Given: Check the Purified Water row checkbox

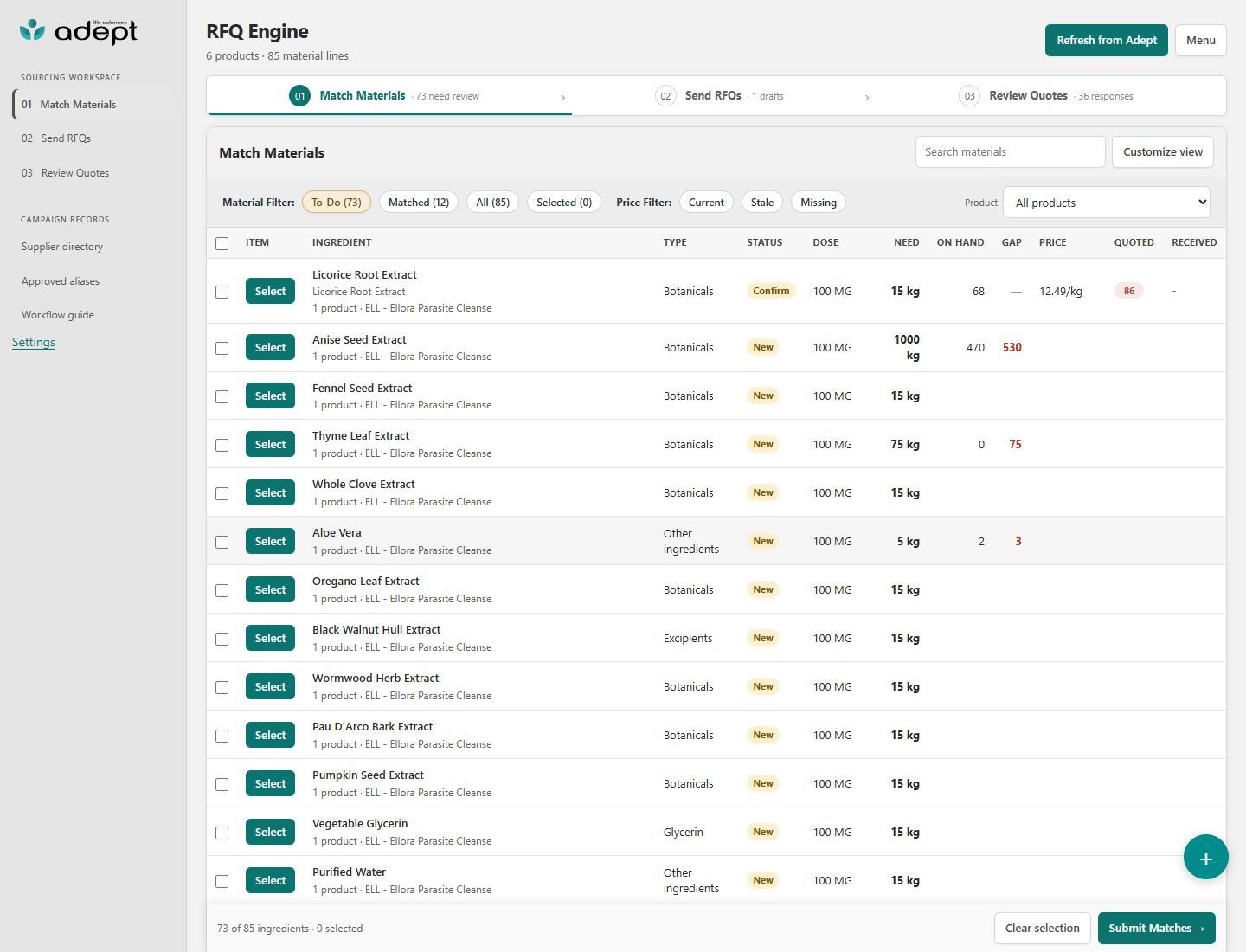Looking at the screenshot, I should pyautogui.click(x=222, y=881).
